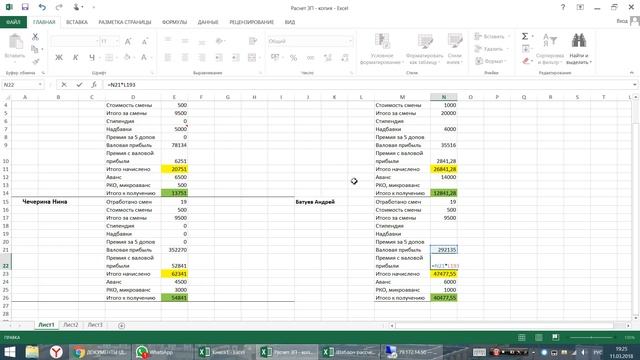640x360 pixels.
Task: Click the AutoSum sigma icon
Action: click(525, 37)
